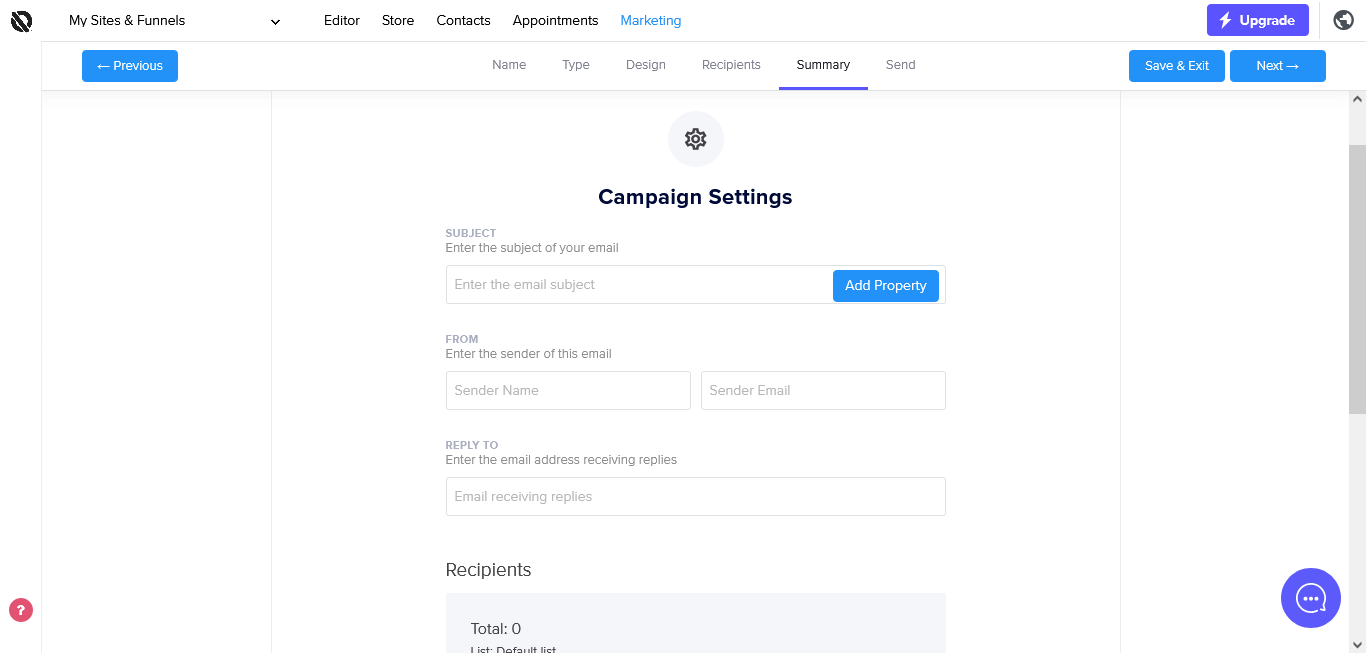Go to the Send step tab
Screen dimensions: 1366x653
click(900, 65)
